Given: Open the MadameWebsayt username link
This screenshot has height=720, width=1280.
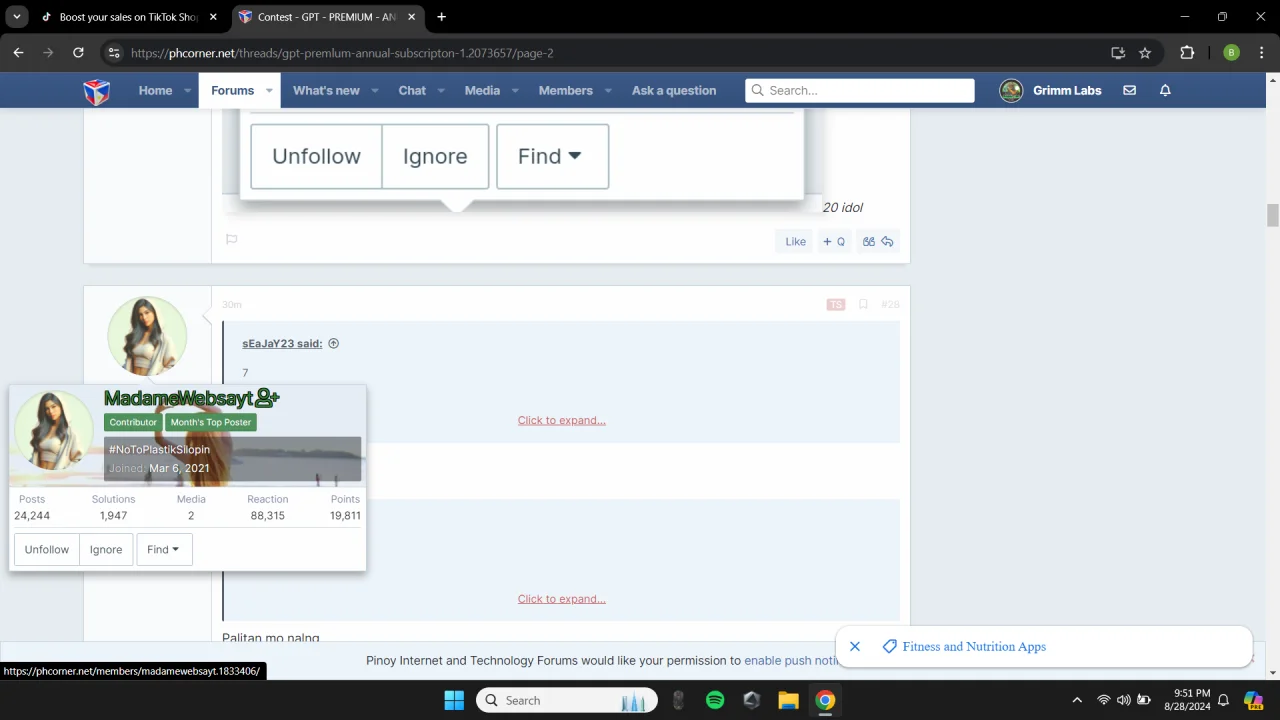Looking at the screenshot, I should pyautogui.click(x=178, y=398).
